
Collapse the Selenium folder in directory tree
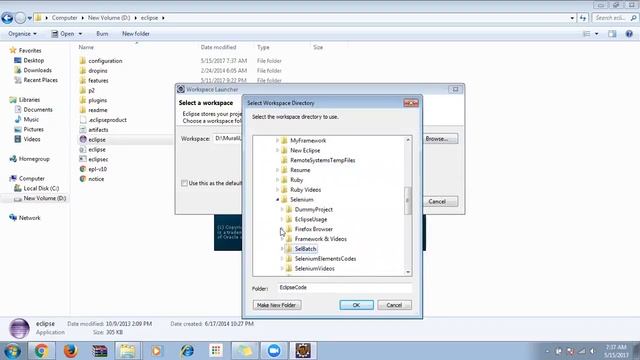[x=278, y=200]
